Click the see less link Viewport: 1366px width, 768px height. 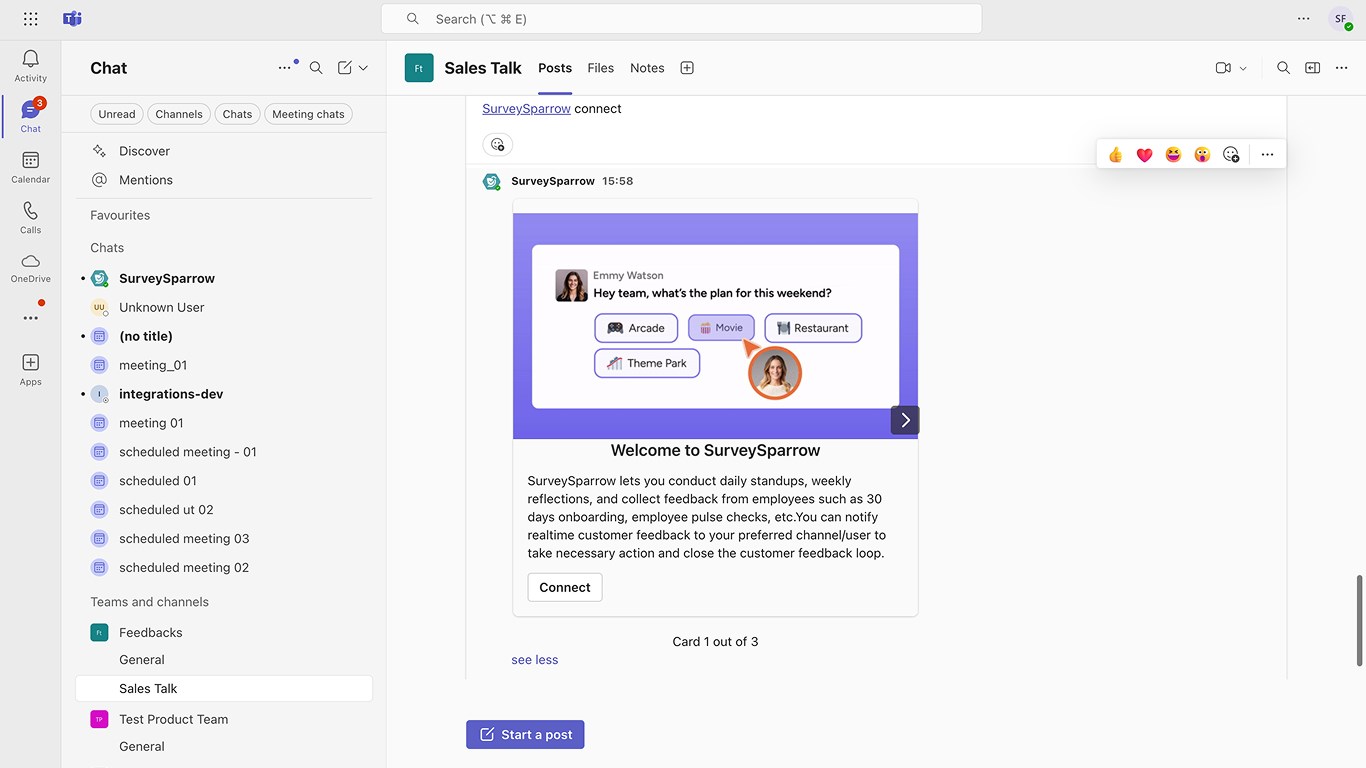click(x=535, y=660)
